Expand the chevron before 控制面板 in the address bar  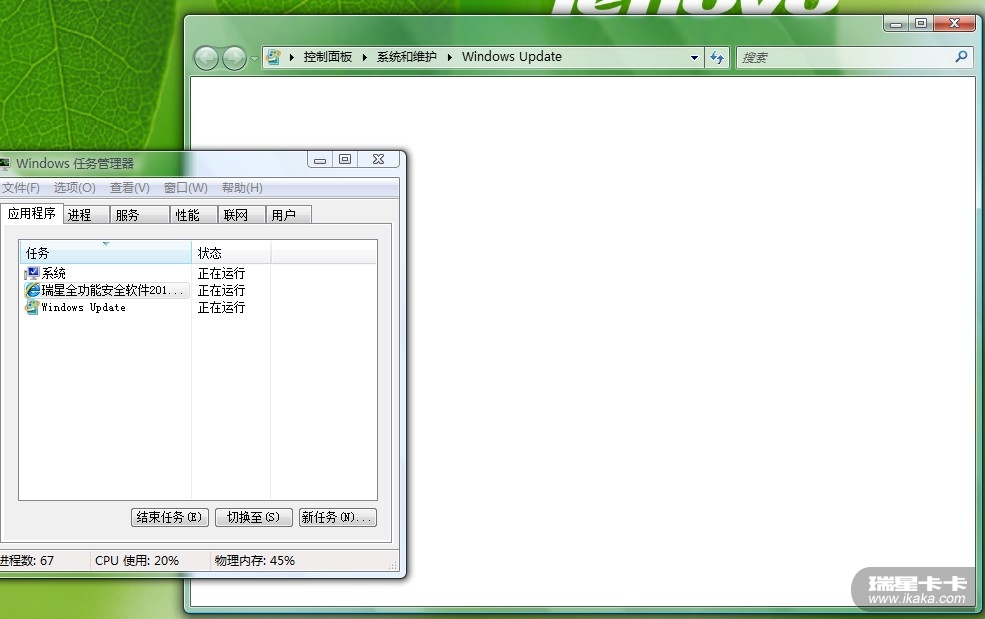pyautogui.click(x=292, y=57)
